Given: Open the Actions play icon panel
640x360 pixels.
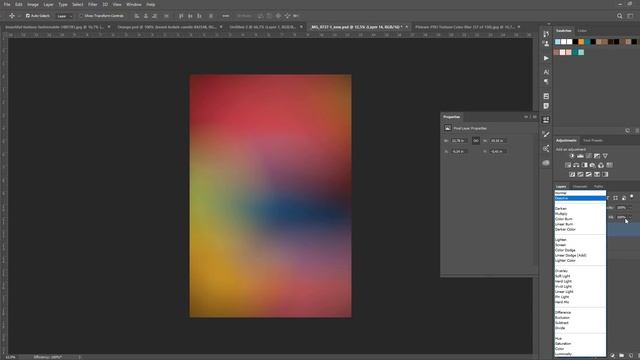Looking at the screenshot, I should tap(546, 58).
